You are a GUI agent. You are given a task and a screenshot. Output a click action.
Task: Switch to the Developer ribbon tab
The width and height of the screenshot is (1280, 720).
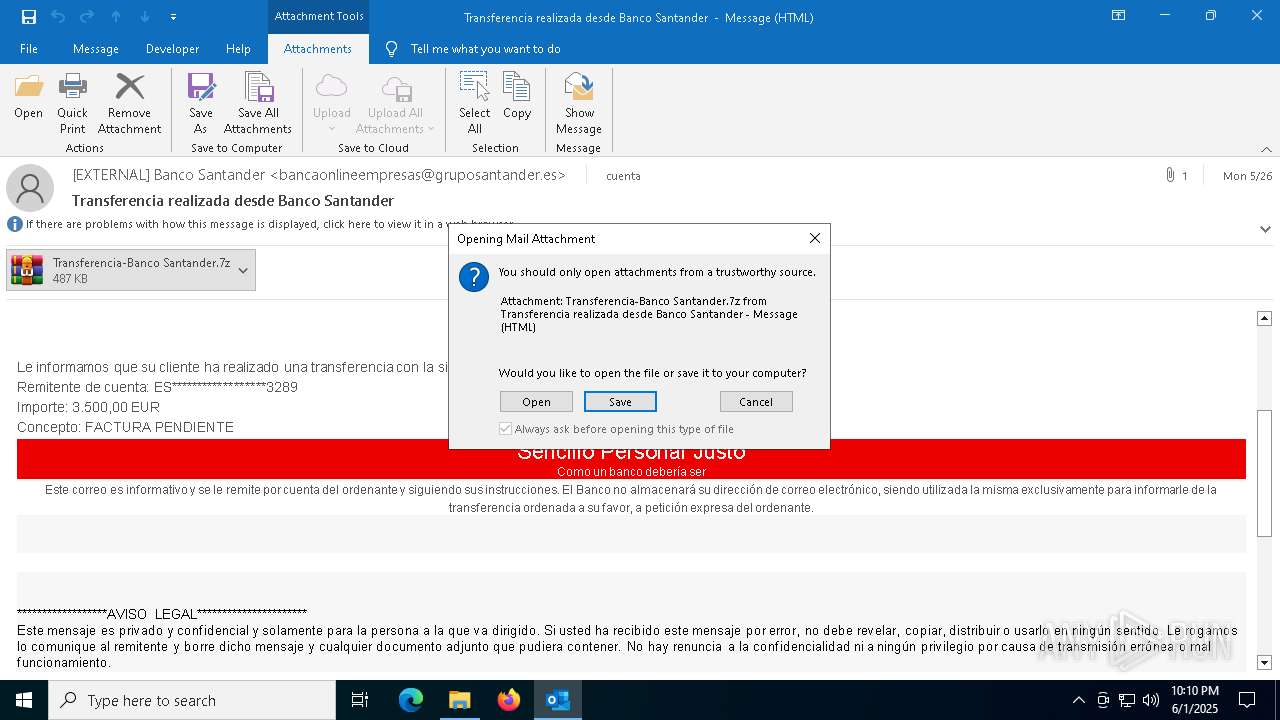[x=172, y=49]
